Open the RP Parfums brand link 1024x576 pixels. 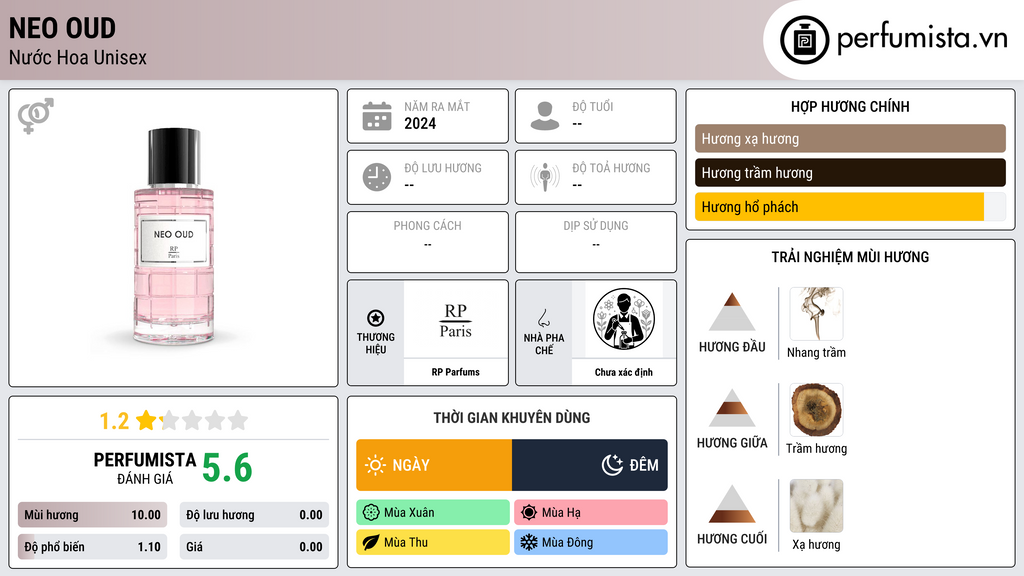point(455,372)
